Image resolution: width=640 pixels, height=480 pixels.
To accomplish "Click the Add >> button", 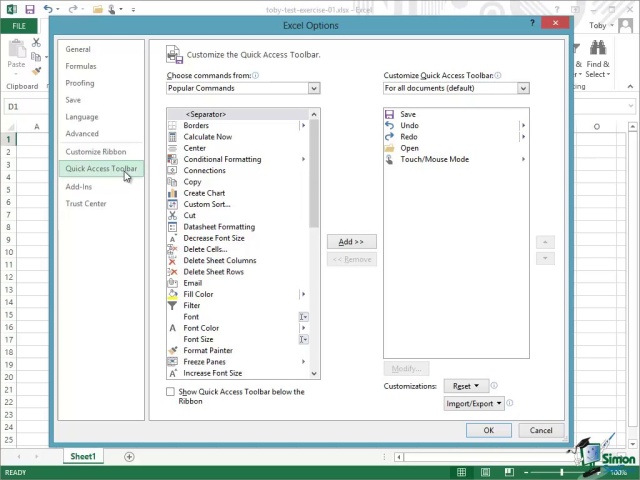I will pos(351,242).
